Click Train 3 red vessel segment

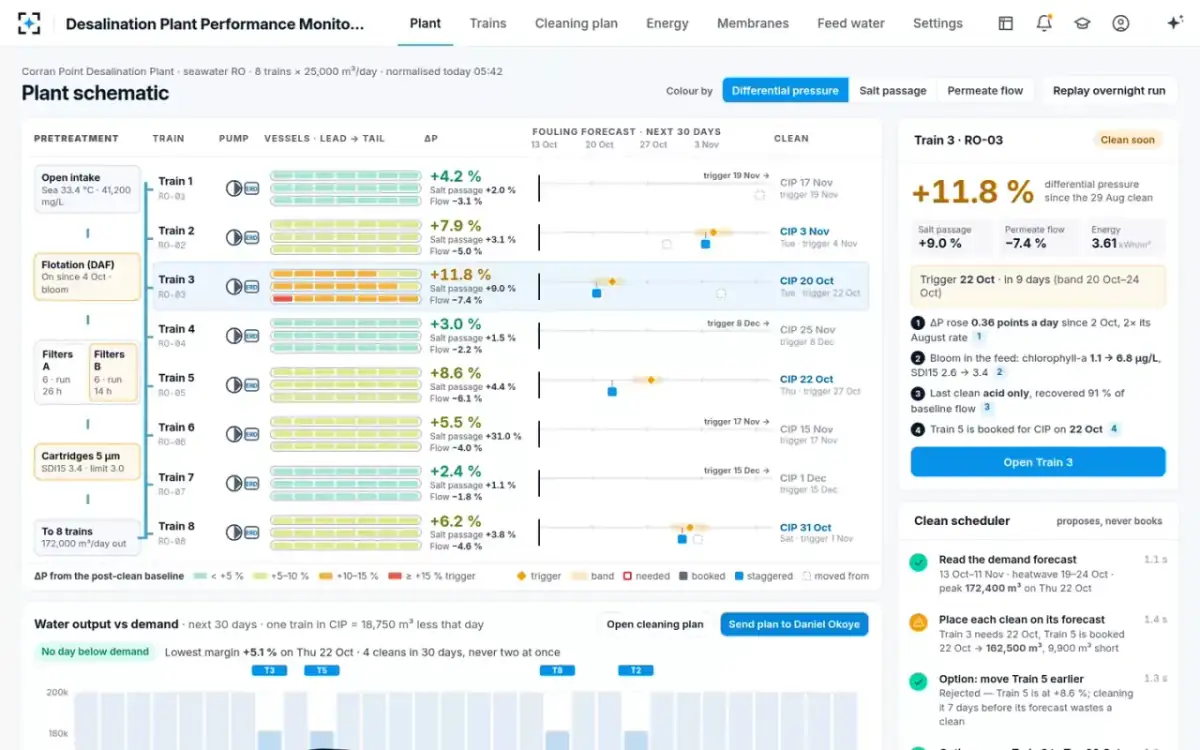[x=281, y=299]
